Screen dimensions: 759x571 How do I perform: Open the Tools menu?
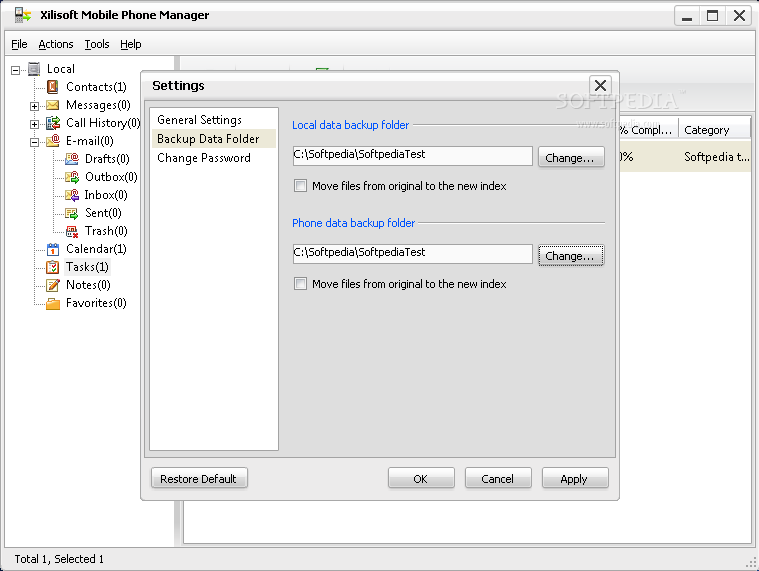click(97, 44)
